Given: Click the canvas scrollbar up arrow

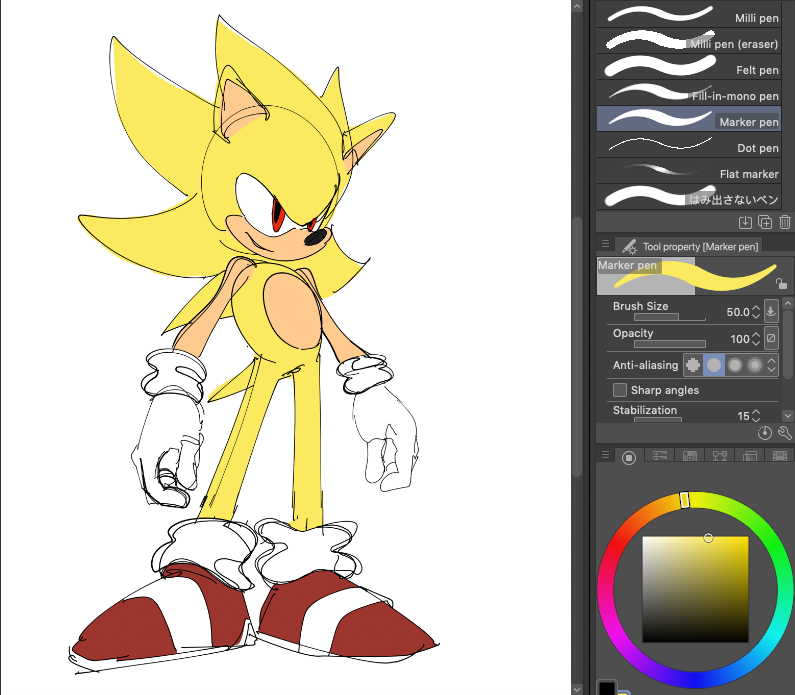Looking at the screenshot, I should tap(577, 6).
